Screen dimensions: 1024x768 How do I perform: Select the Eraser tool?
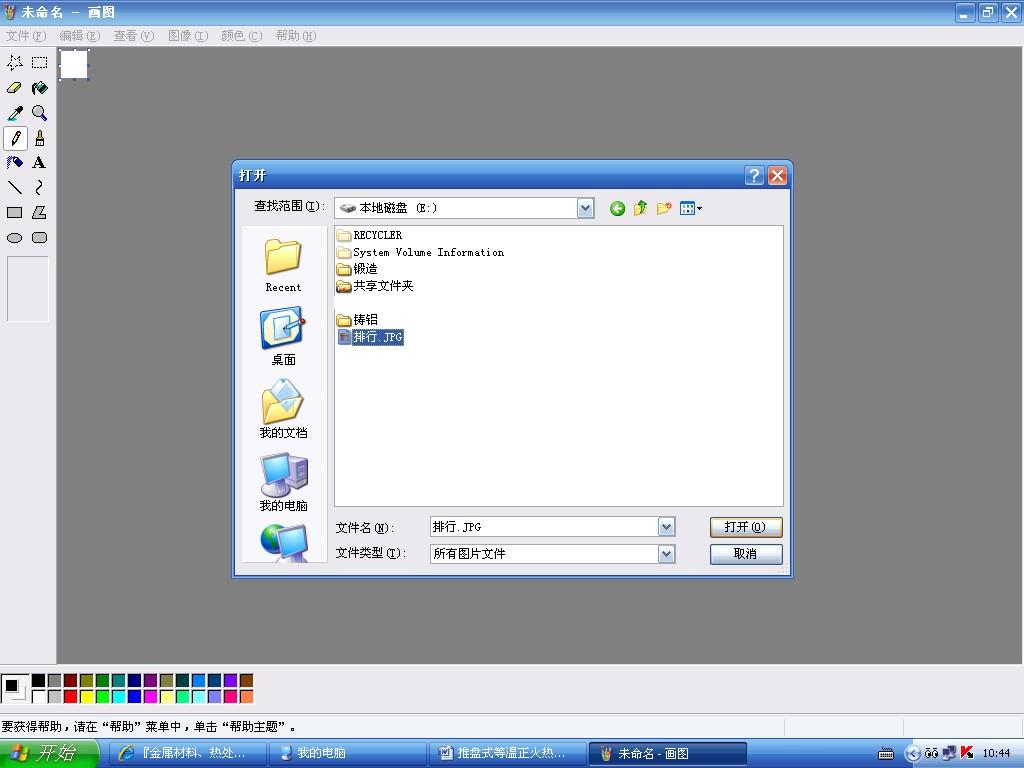tap(14, 87)
